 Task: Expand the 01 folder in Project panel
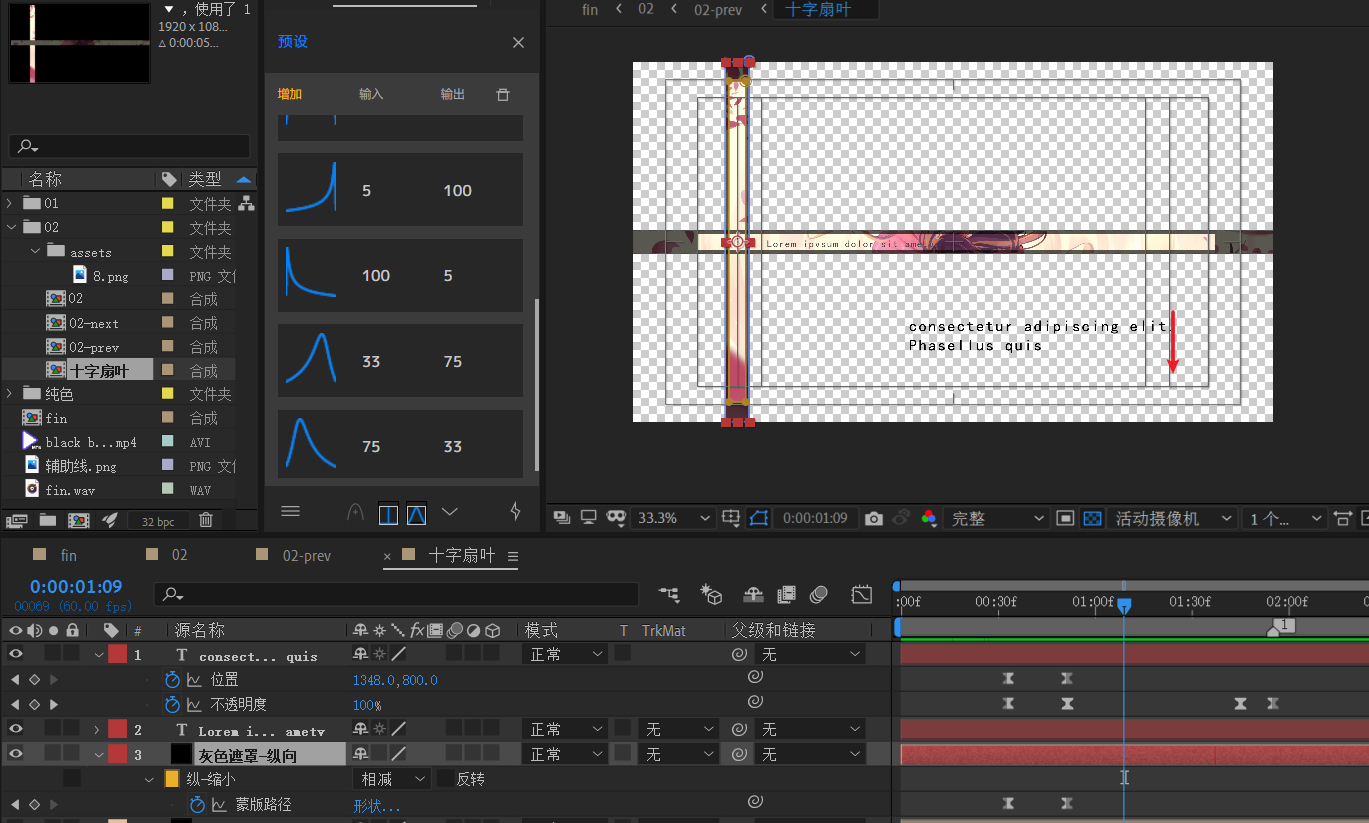coord(10,203)
